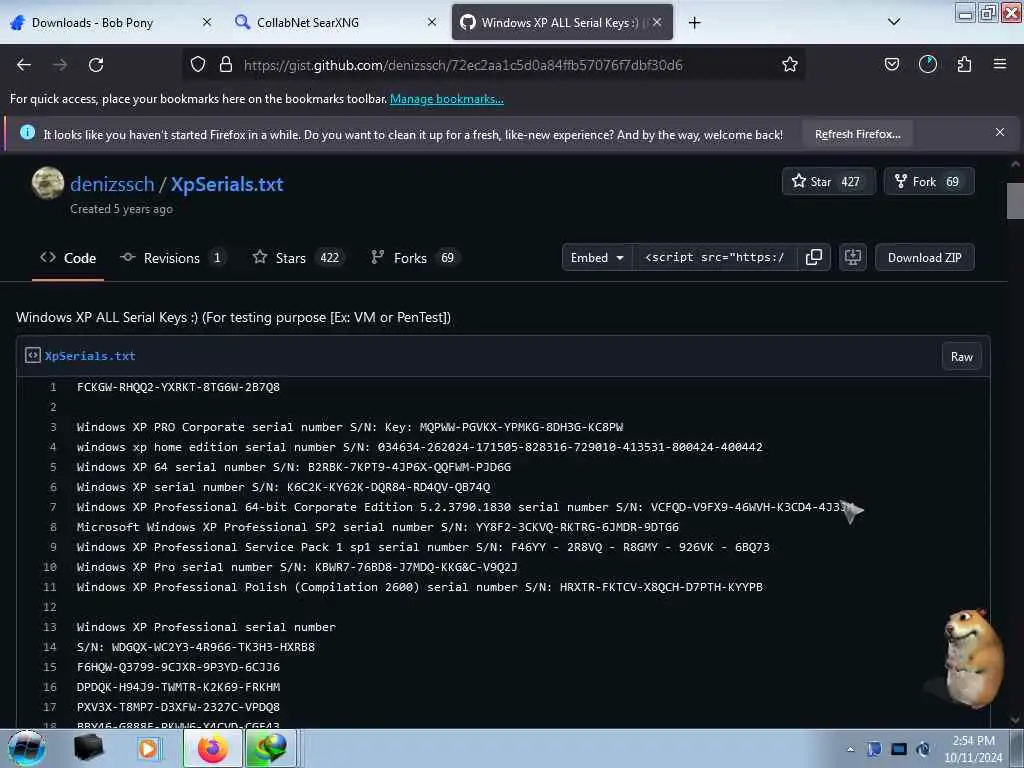Open the Forks tab
1024x768 pixels.
[x=415, y=258]
